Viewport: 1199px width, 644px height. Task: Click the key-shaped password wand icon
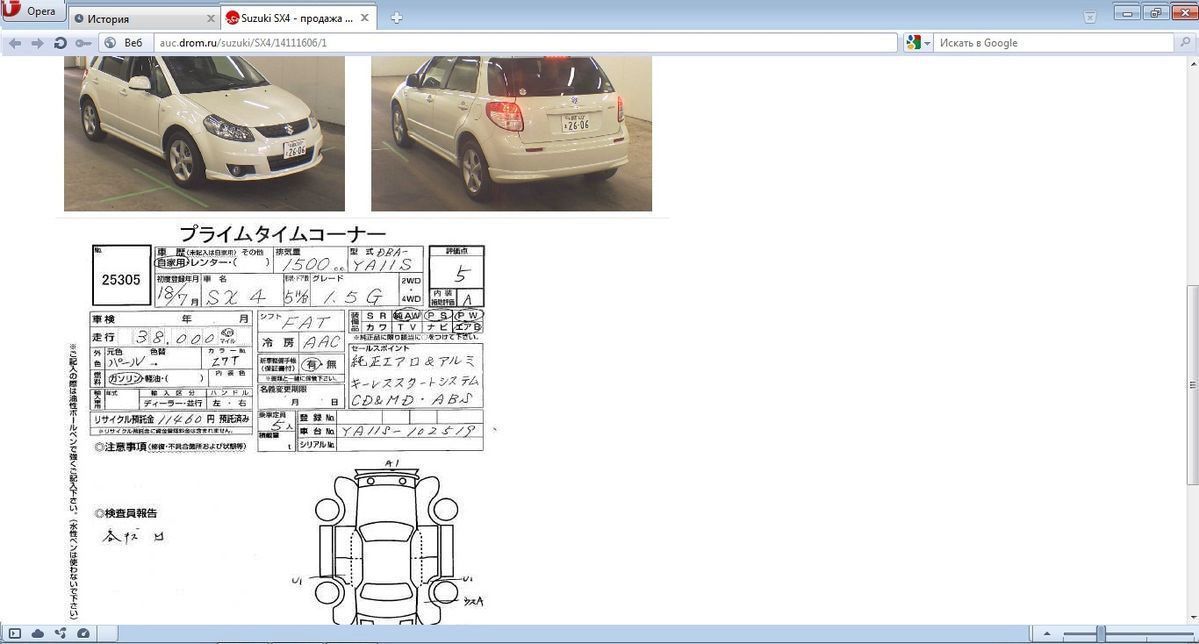coord(82,43)
